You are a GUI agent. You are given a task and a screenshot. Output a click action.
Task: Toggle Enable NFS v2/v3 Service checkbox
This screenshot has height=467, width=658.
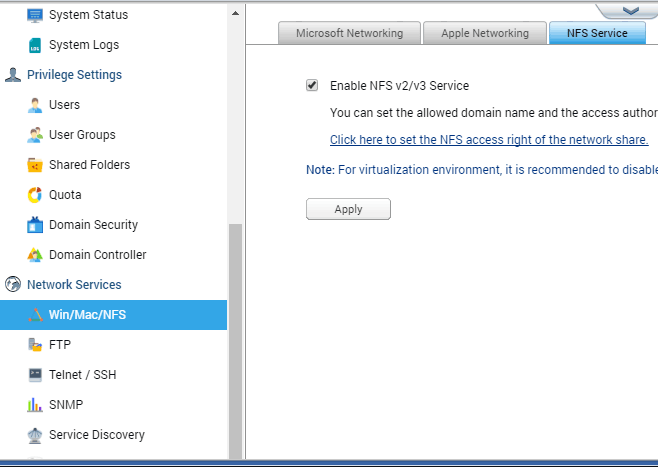312,85
